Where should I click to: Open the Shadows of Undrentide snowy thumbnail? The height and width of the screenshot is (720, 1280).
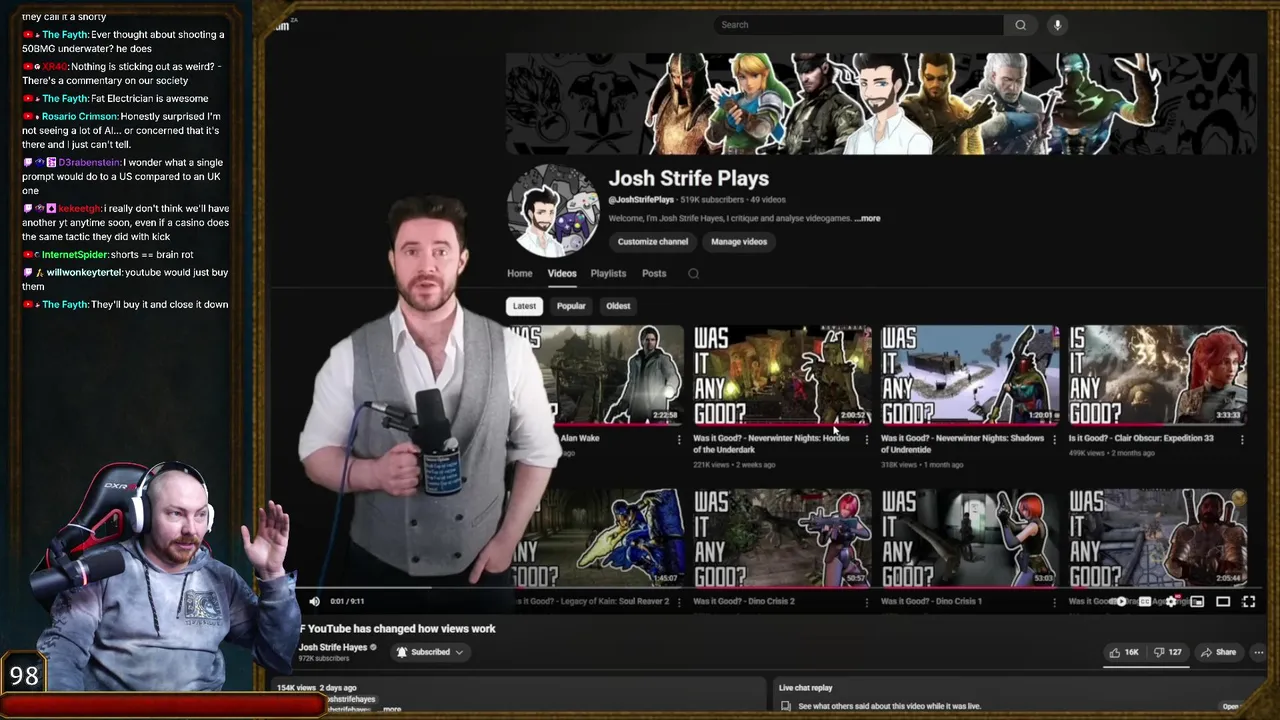[x=969, y=375]
